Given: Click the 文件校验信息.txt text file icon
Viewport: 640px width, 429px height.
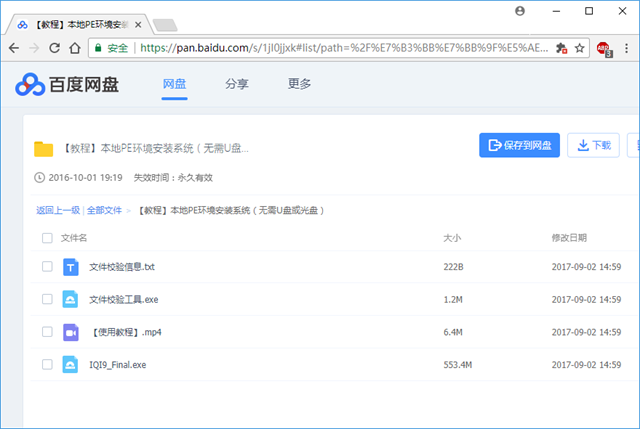Looking at the screenshot, I should tap(71, 267).
